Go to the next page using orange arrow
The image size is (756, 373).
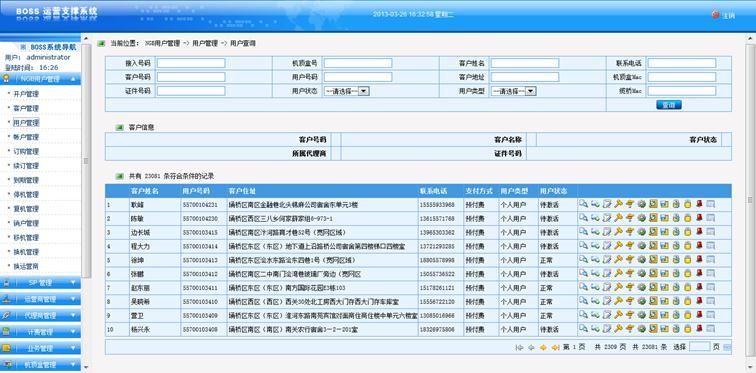pyautogui.click(x=543, y=347)
